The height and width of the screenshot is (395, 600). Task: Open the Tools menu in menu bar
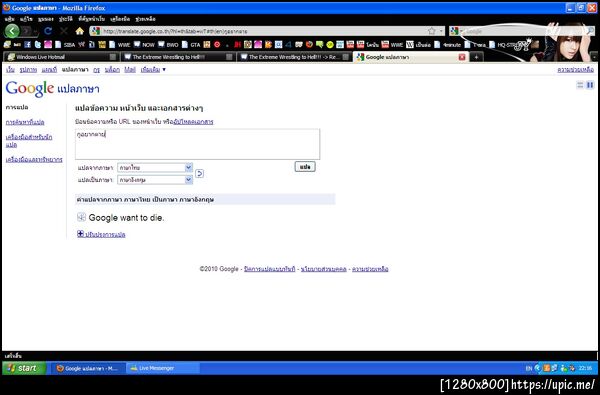coord(120,19)
